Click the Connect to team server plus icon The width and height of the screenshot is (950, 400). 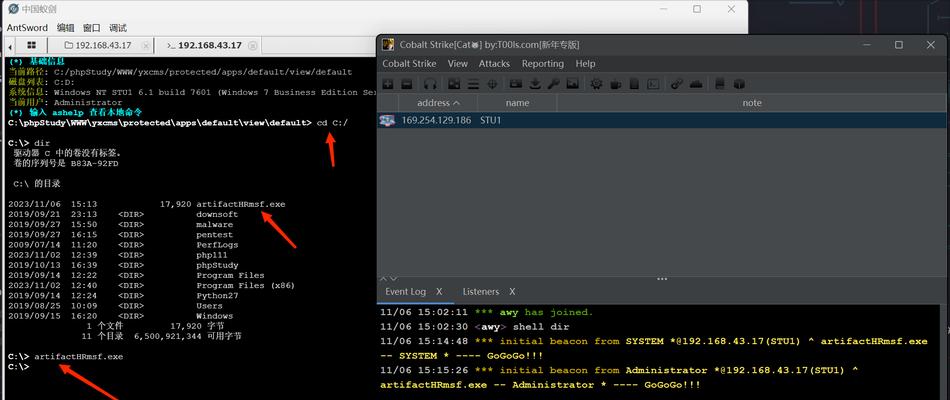coord(388,84)
